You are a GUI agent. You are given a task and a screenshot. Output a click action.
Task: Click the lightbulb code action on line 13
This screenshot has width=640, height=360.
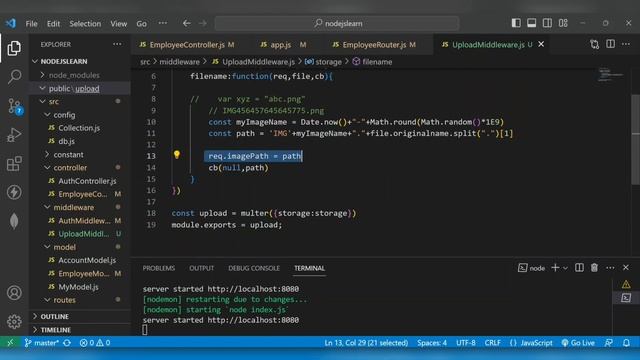coord(177,155)
